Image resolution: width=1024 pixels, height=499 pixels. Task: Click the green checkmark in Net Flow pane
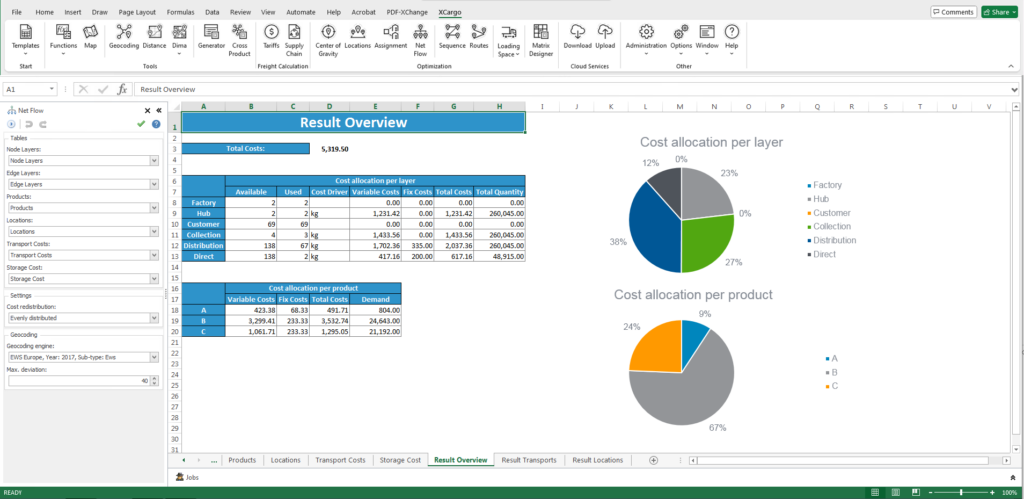pos(141,124)
